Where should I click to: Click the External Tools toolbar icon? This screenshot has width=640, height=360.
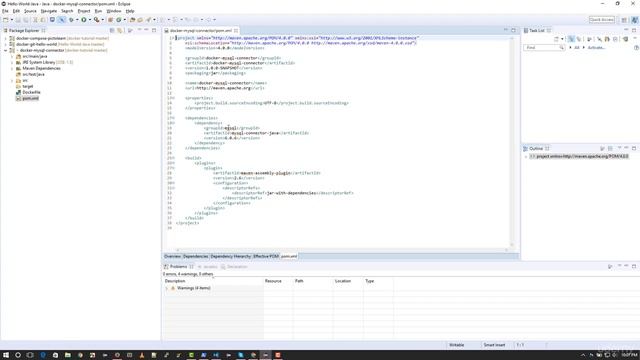[x=96, y=20]
